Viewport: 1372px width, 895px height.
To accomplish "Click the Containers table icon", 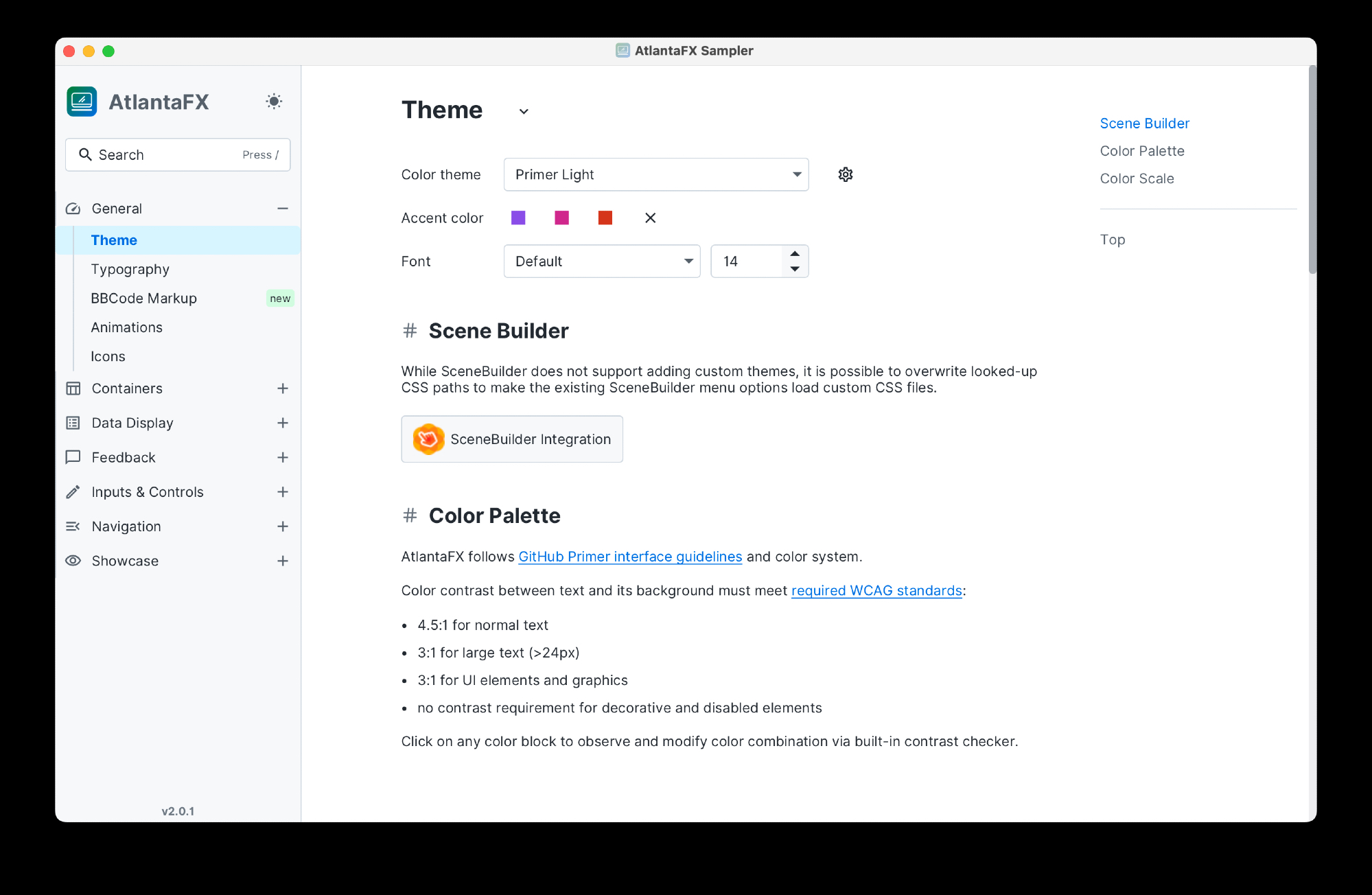I will [73, 388].
